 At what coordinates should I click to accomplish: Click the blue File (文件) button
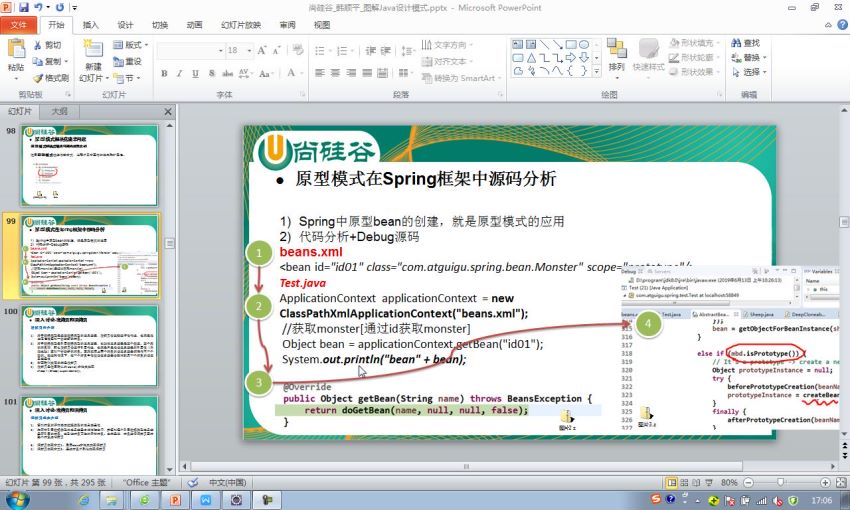tap(19, 25)
